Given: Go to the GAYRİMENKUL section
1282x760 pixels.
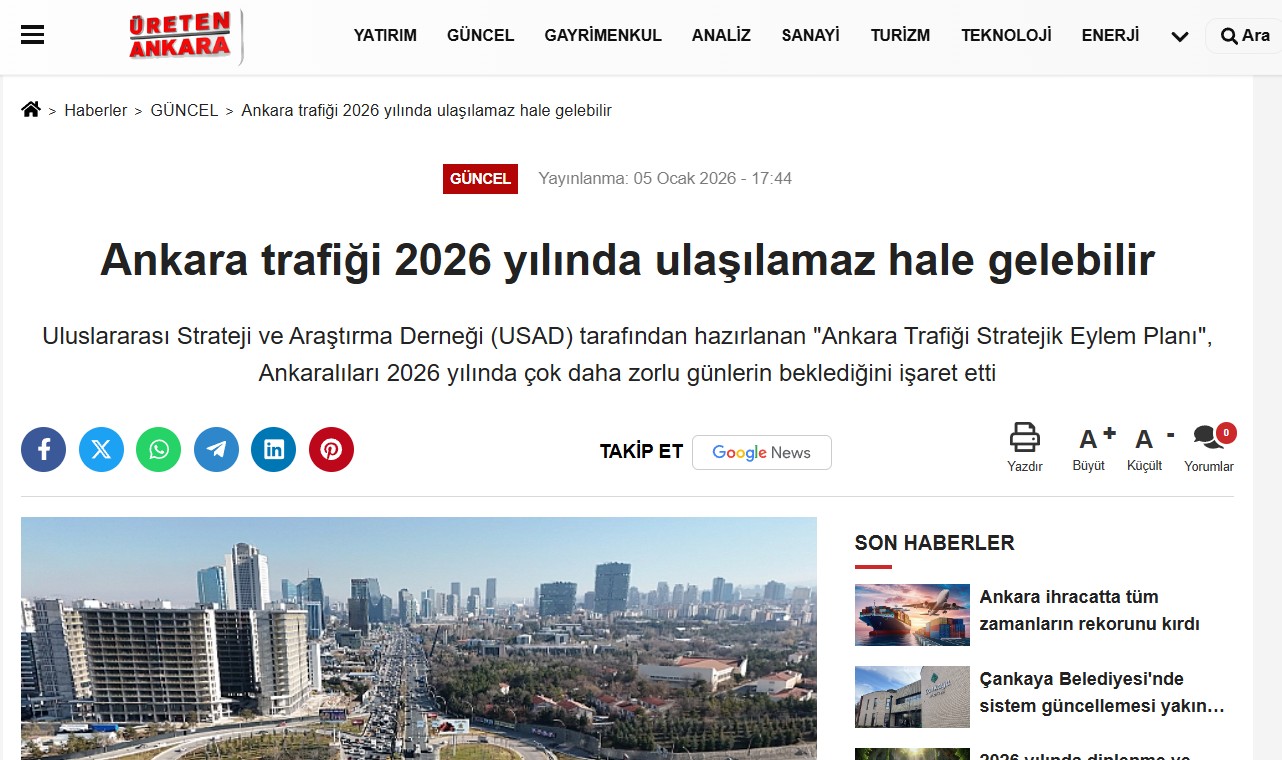Looking at the screenshot, I should [x=603, y=36].
